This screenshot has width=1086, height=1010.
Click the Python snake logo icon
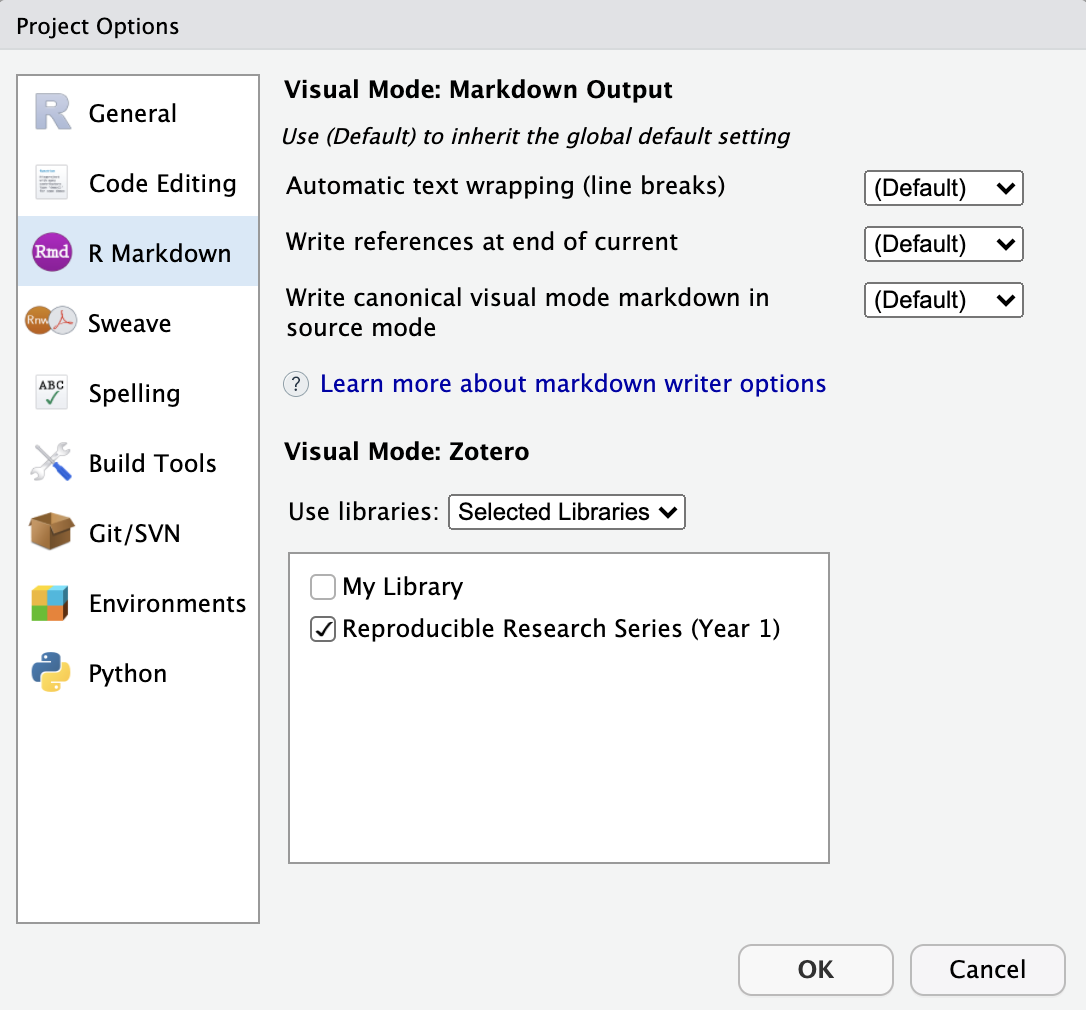click(52, 673)
